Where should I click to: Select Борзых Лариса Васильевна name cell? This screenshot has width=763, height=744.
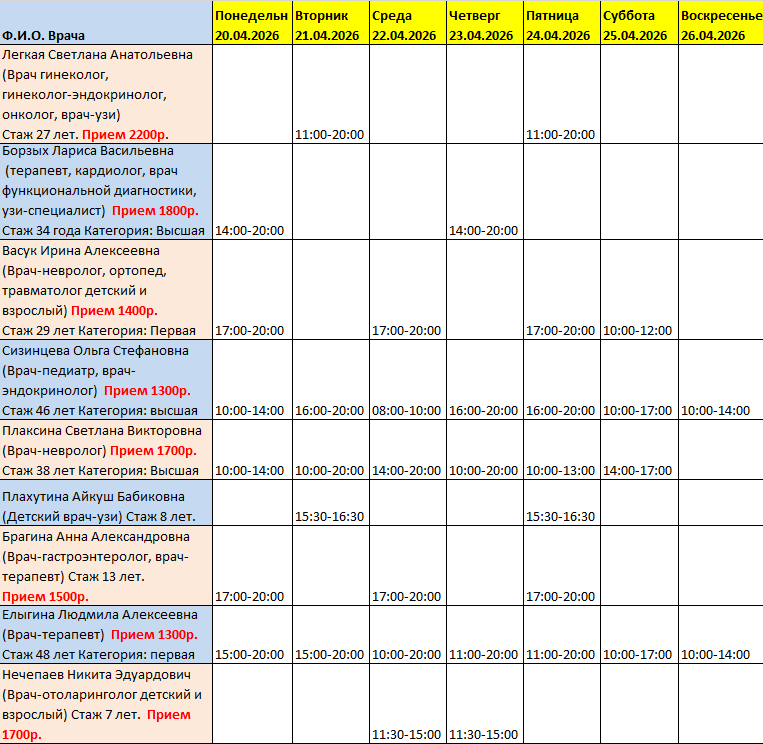(x=106, y=191)
